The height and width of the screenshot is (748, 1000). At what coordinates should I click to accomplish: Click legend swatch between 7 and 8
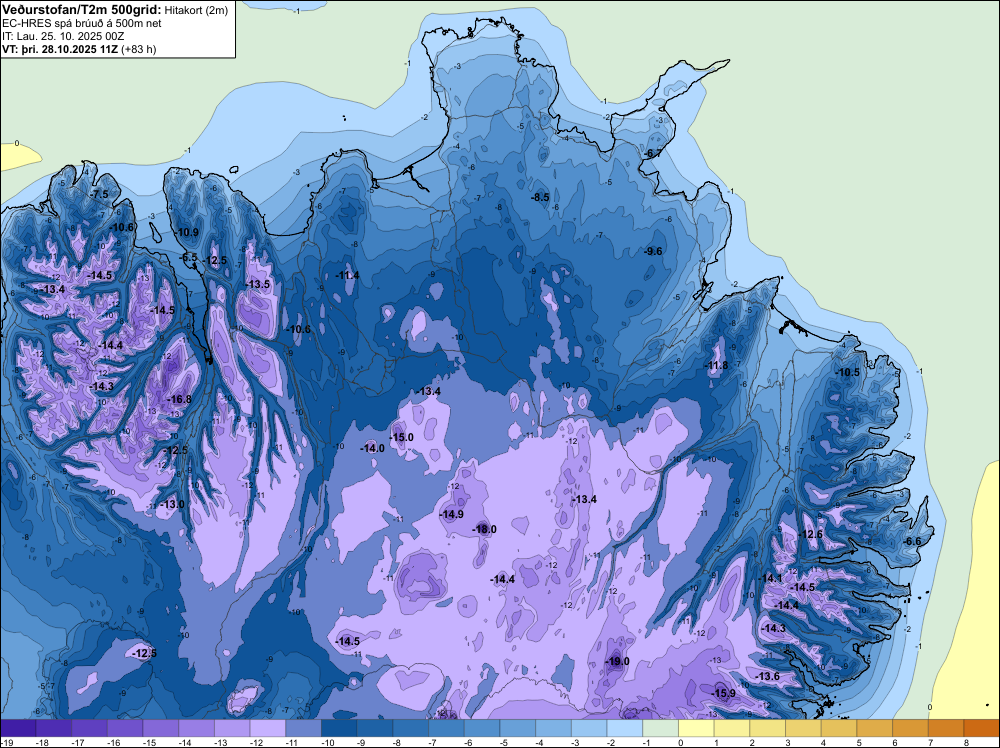point(946,728)
